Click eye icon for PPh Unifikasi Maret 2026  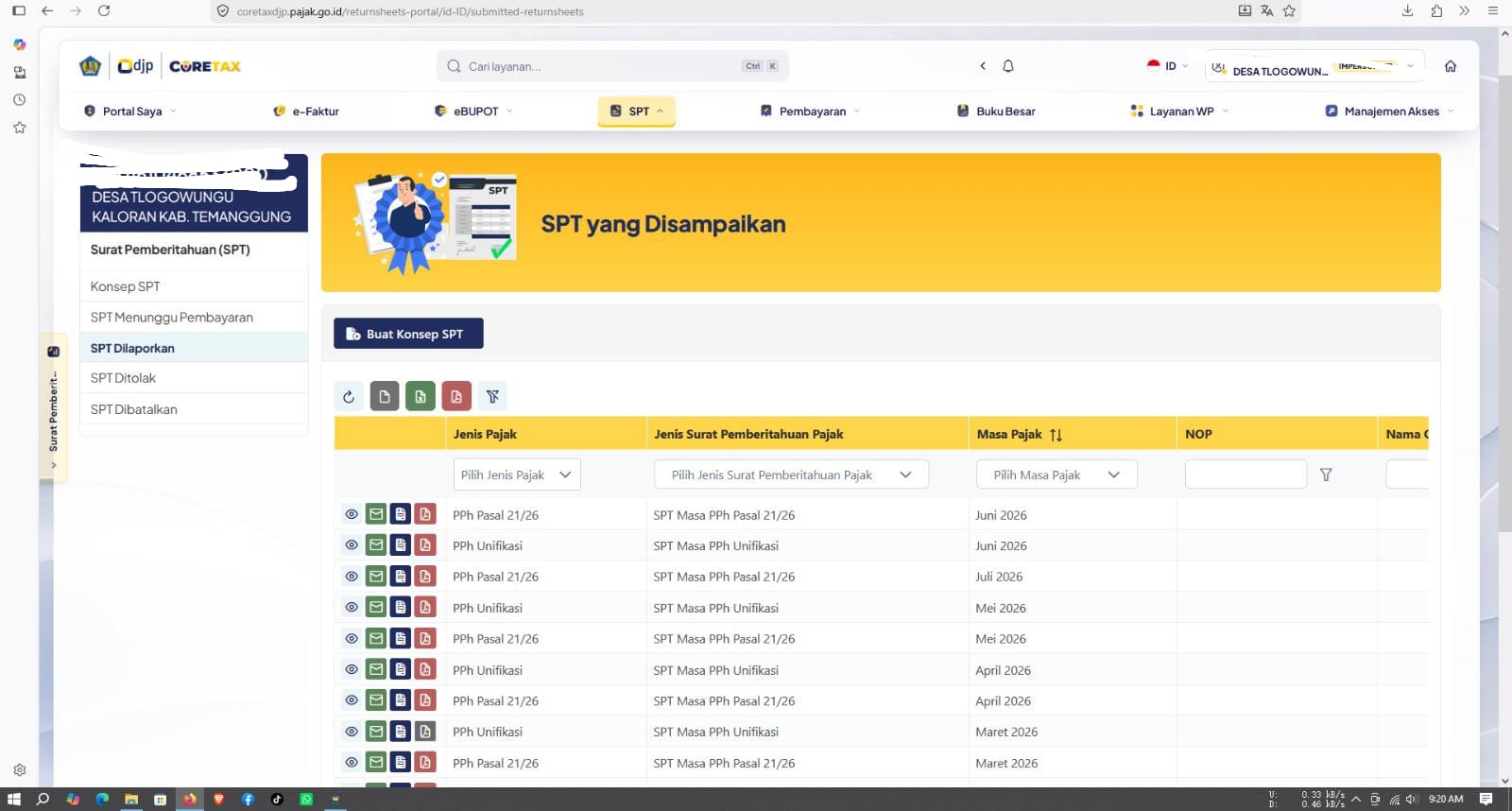pyautogui.click(x=352, y=732)
